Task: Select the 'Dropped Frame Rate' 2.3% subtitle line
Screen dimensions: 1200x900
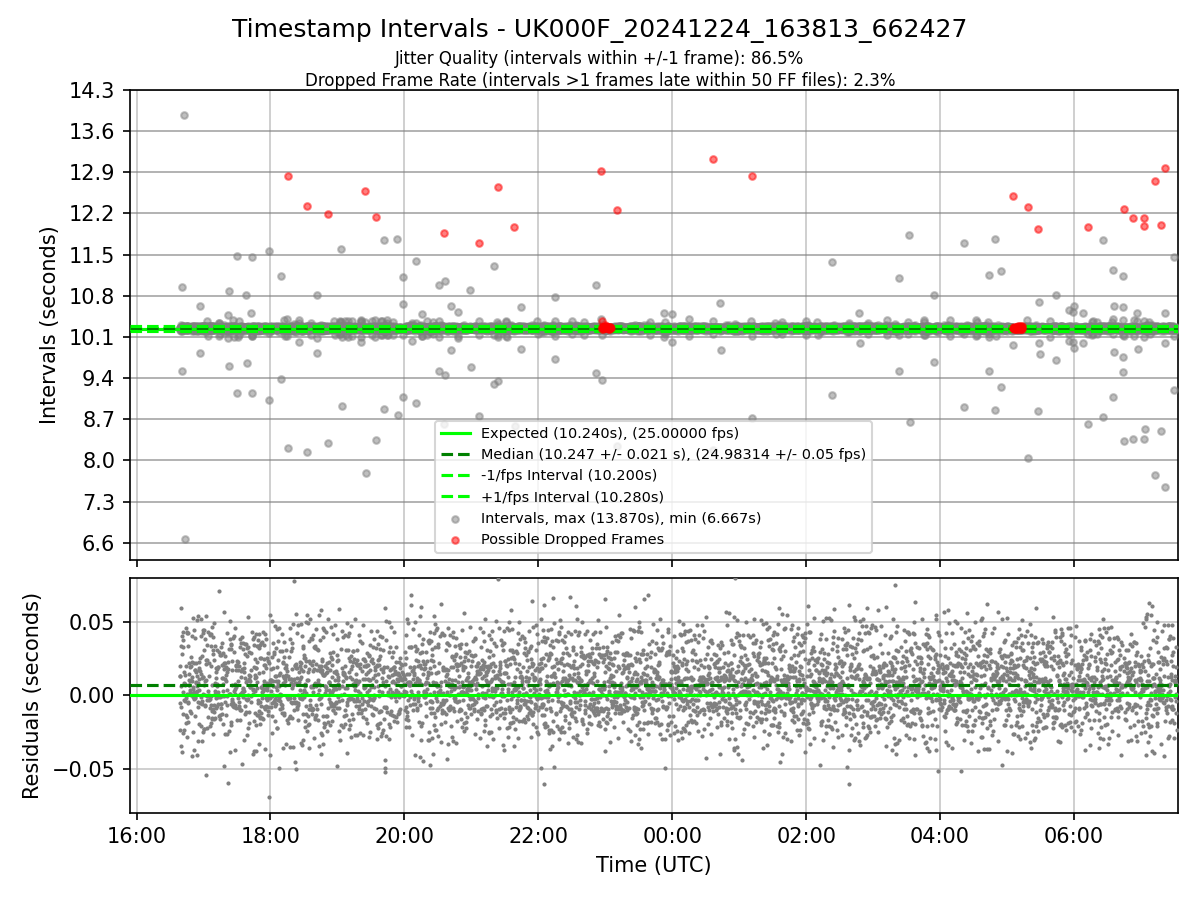Action: tap(599, 79)
